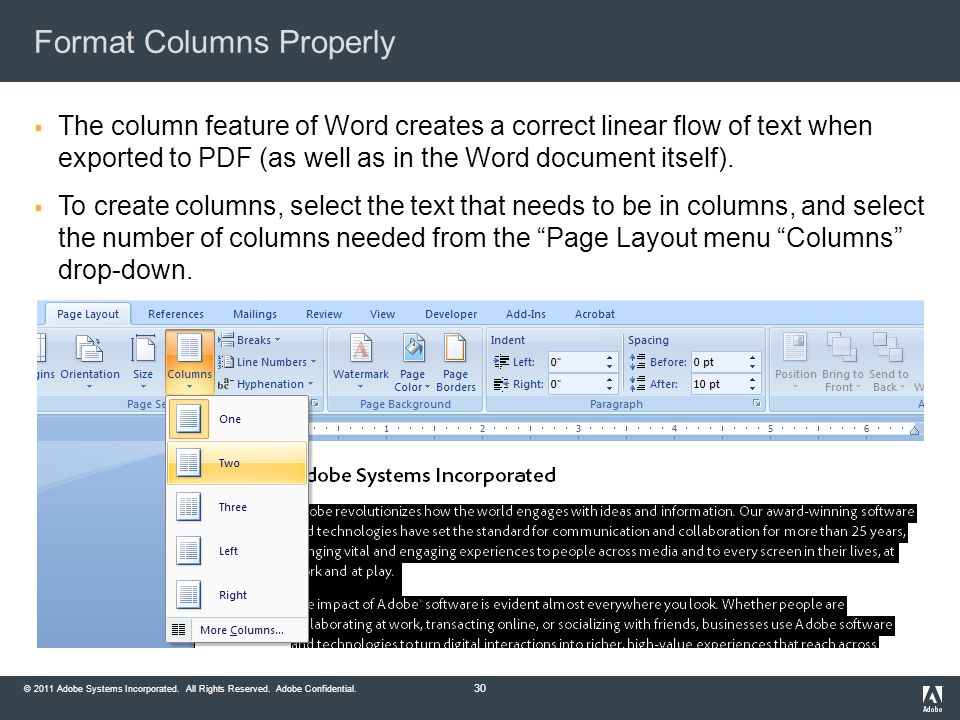Viewport: 960px width, 720px height.
Task: Click the Indent Right value field
Action: pos(576,384)
